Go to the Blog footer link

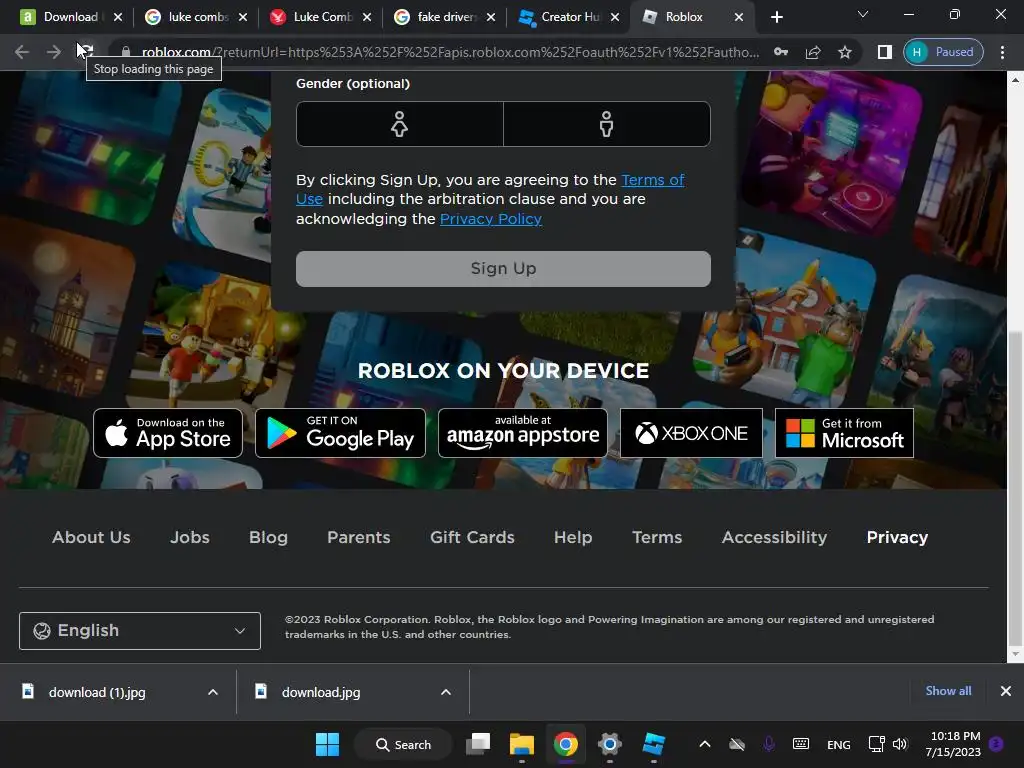(268, 537)
